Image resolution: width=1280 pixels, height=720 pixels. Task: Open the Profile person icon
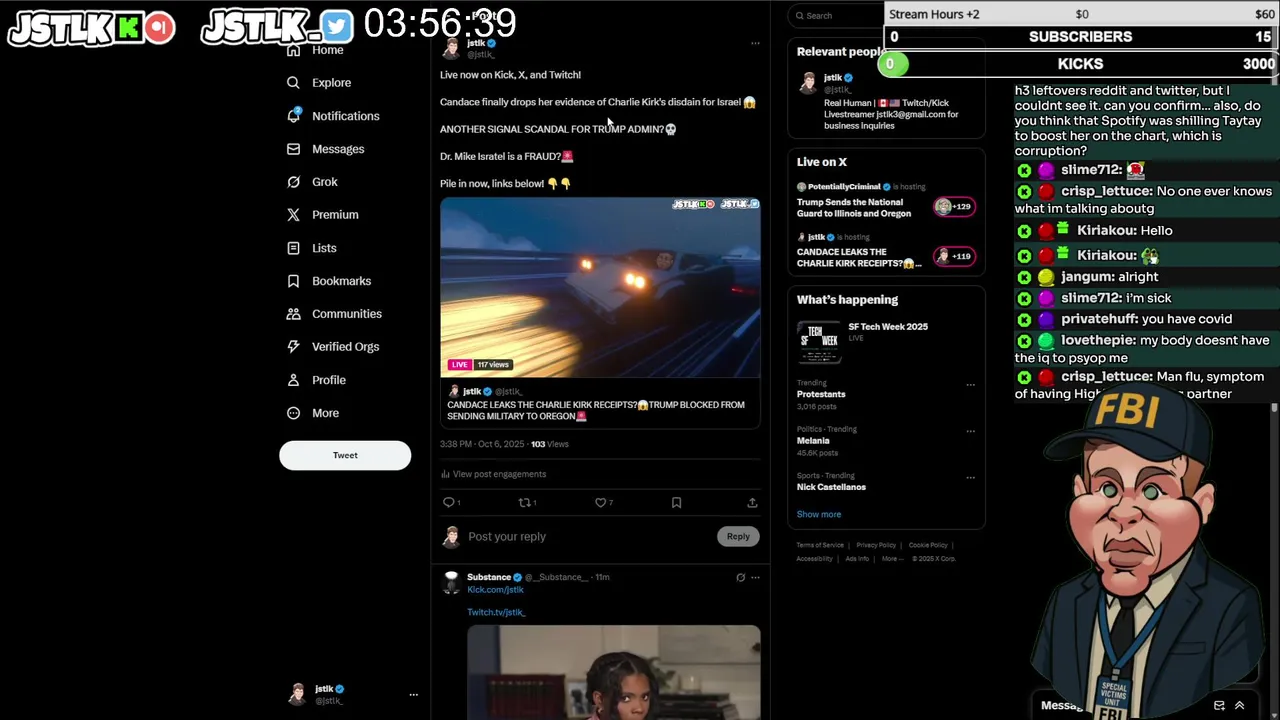click(x=293, y=380)
